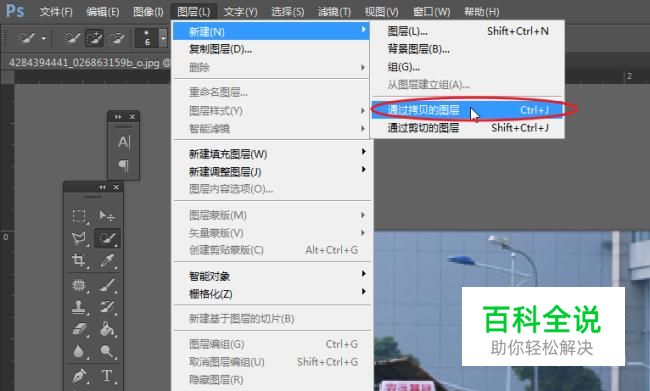Select the Spot Healing Brush tool
Image resolution: width=650 pixels, height=391 pixels.
click(79, 285)
